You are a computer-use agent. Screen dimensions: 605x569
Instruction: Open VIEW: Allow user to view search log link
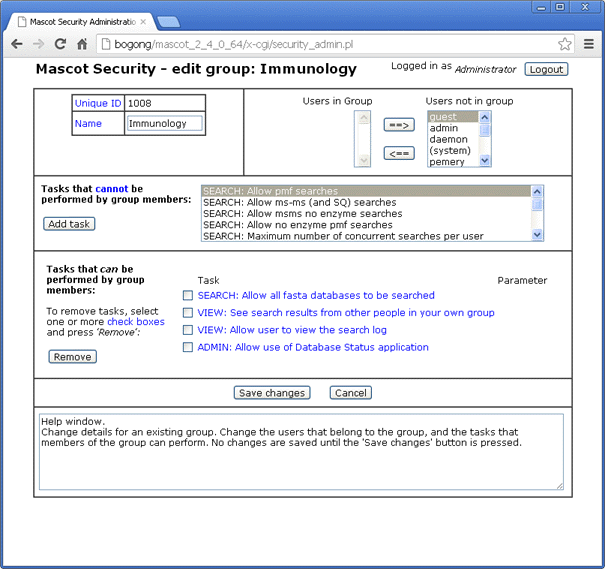click(x=292, y=330)
